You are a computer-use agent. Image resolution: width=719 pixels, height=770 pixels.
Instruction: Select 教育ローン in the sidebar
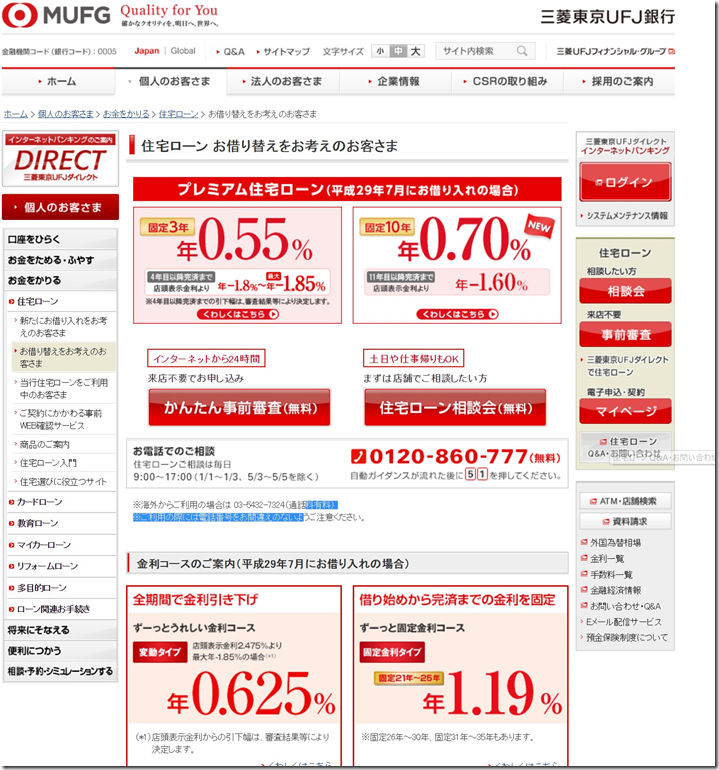click(x=37, y=523)
